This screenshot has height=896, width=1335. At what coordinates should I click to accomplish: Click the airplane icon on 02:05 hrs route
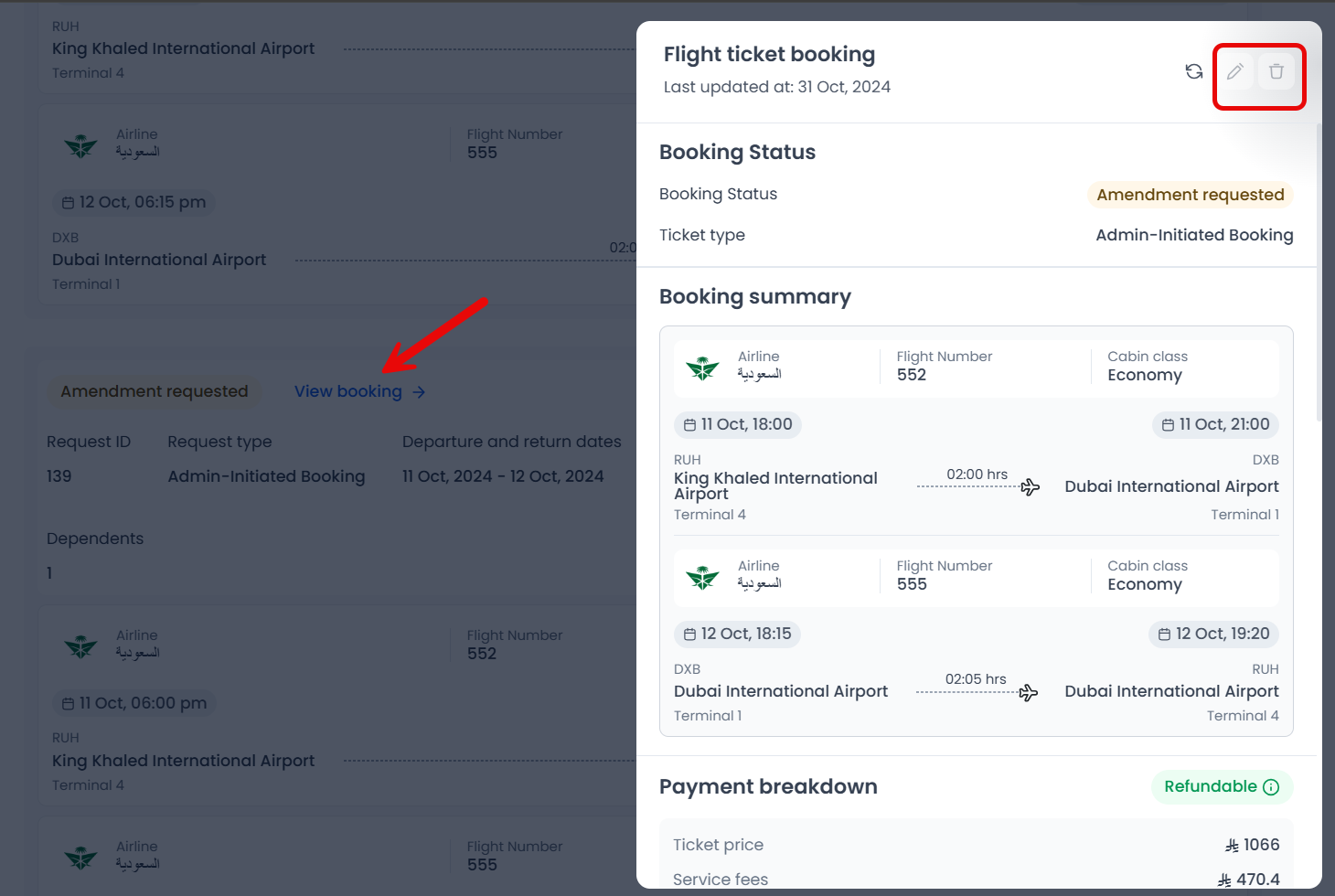click(x=1029, y=693)
